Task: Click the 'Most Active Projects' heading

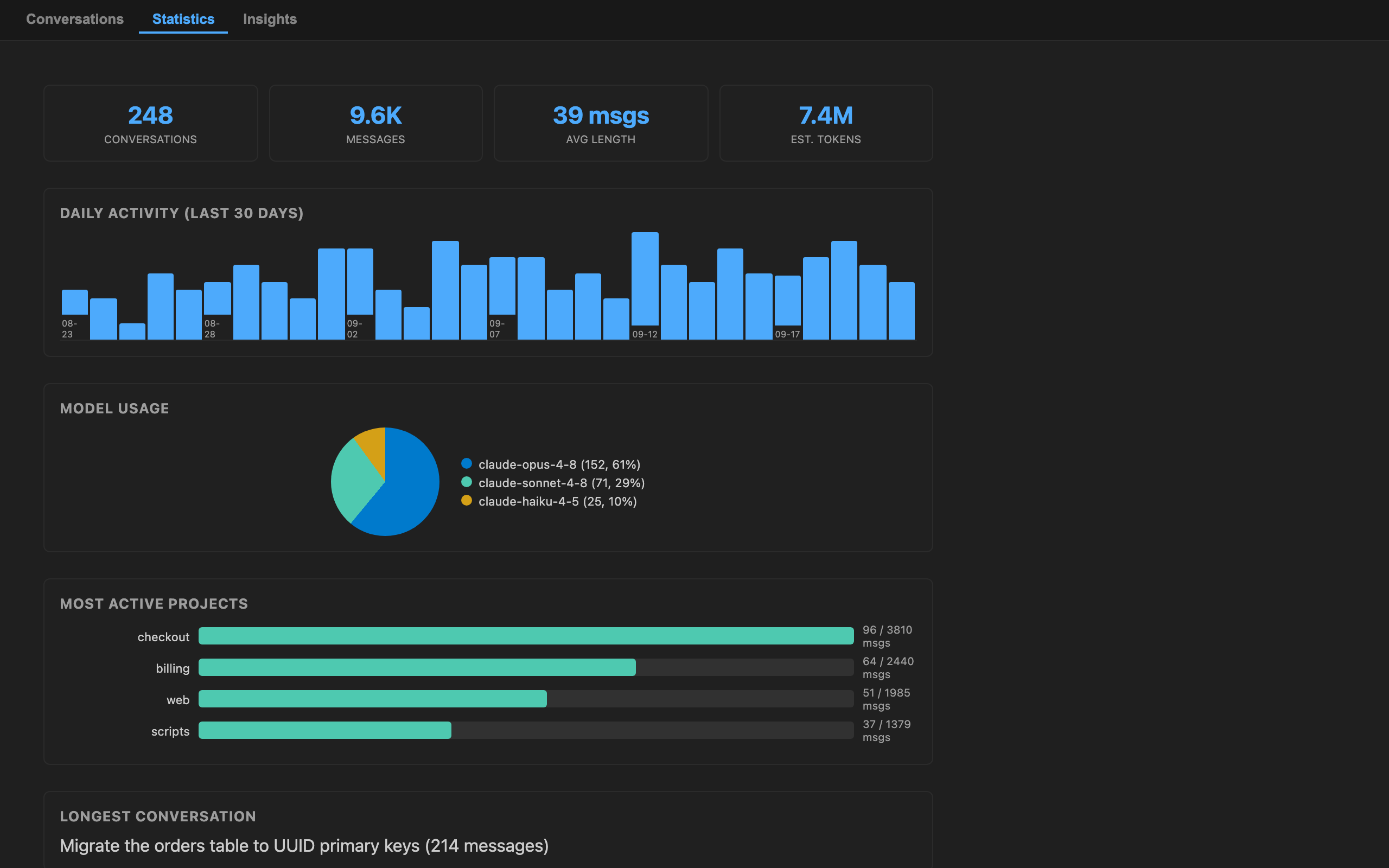Action: coord(154,603)
